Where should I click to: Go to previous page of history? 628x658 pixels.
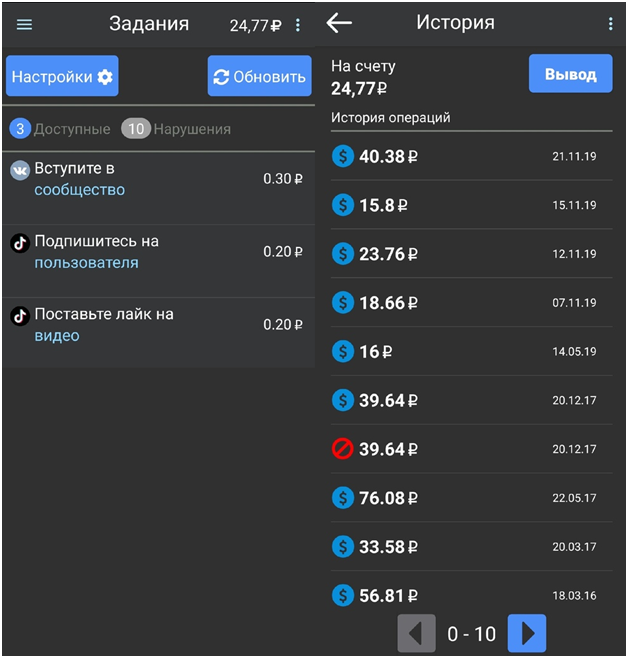(417, 633)
